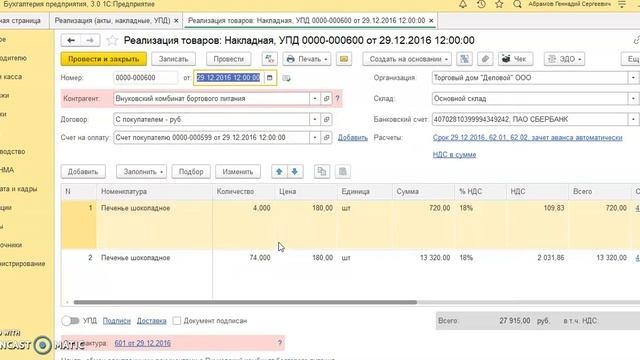Expand Создать на основании dropdown
This screenshot has width=640, height=360.
point(407,59)
